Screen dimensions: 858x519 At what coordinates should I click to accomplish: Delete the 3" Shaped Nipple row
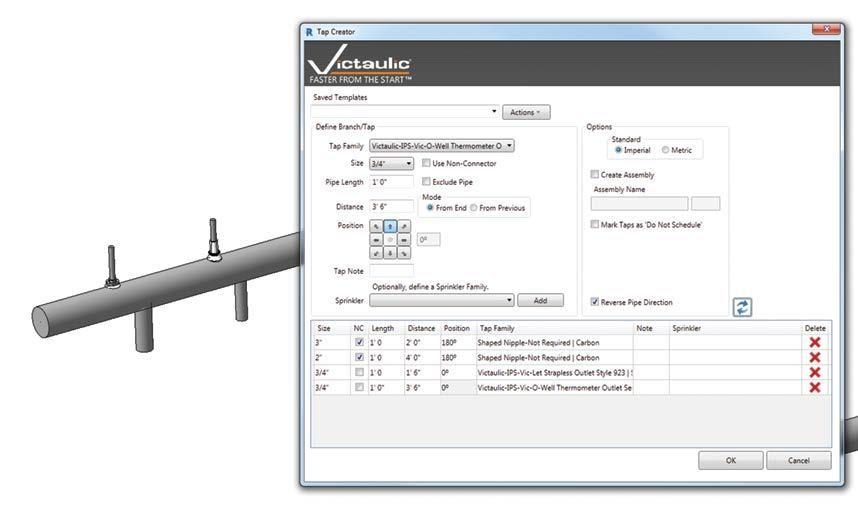pos(815,342)
